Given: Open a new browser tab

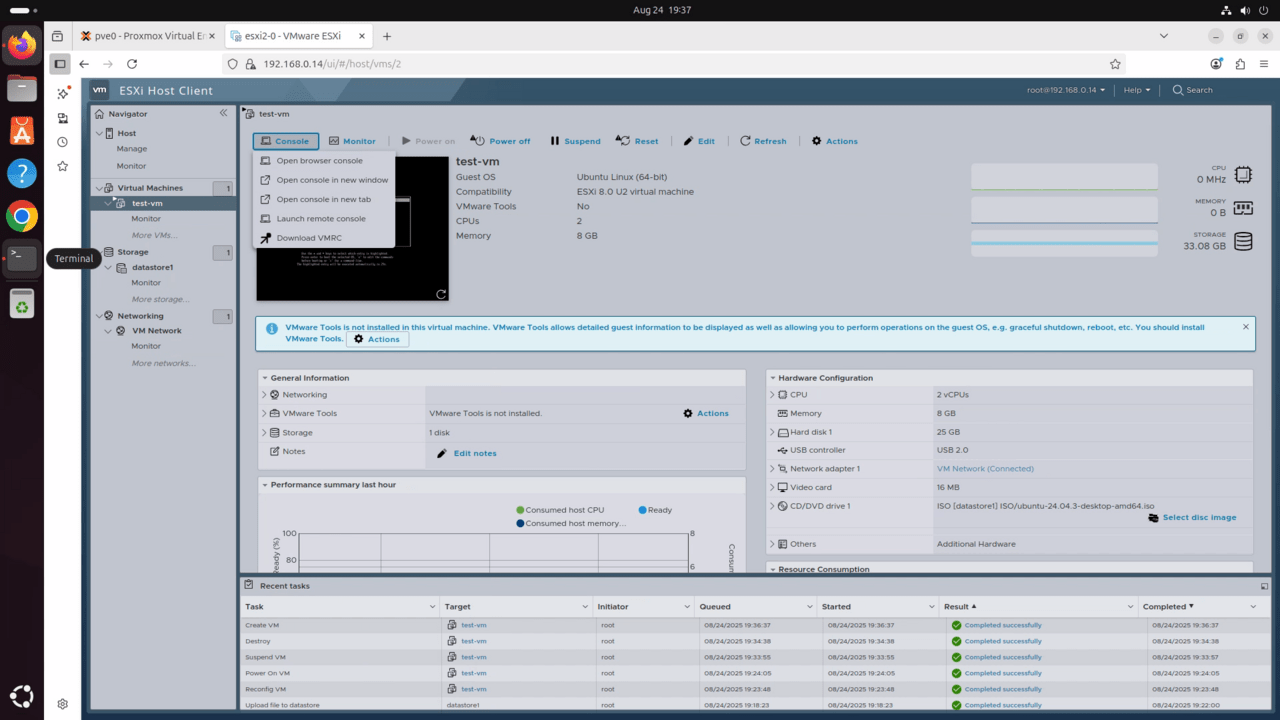Looking at the screenshot, I should pos(387,36).
